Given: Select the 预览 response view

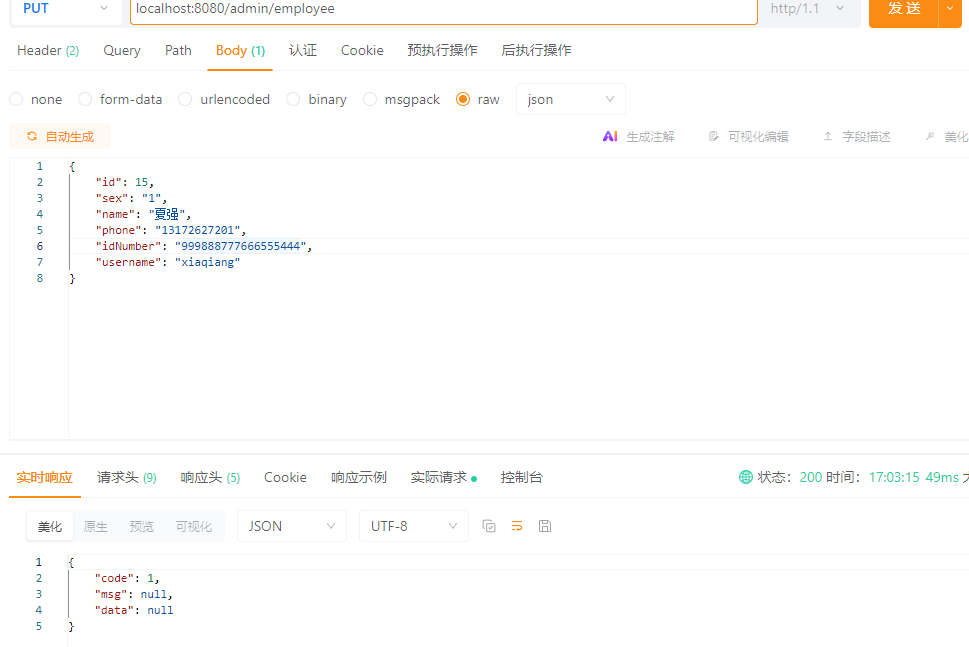Looking at the screenshot, I should [142, 526].
